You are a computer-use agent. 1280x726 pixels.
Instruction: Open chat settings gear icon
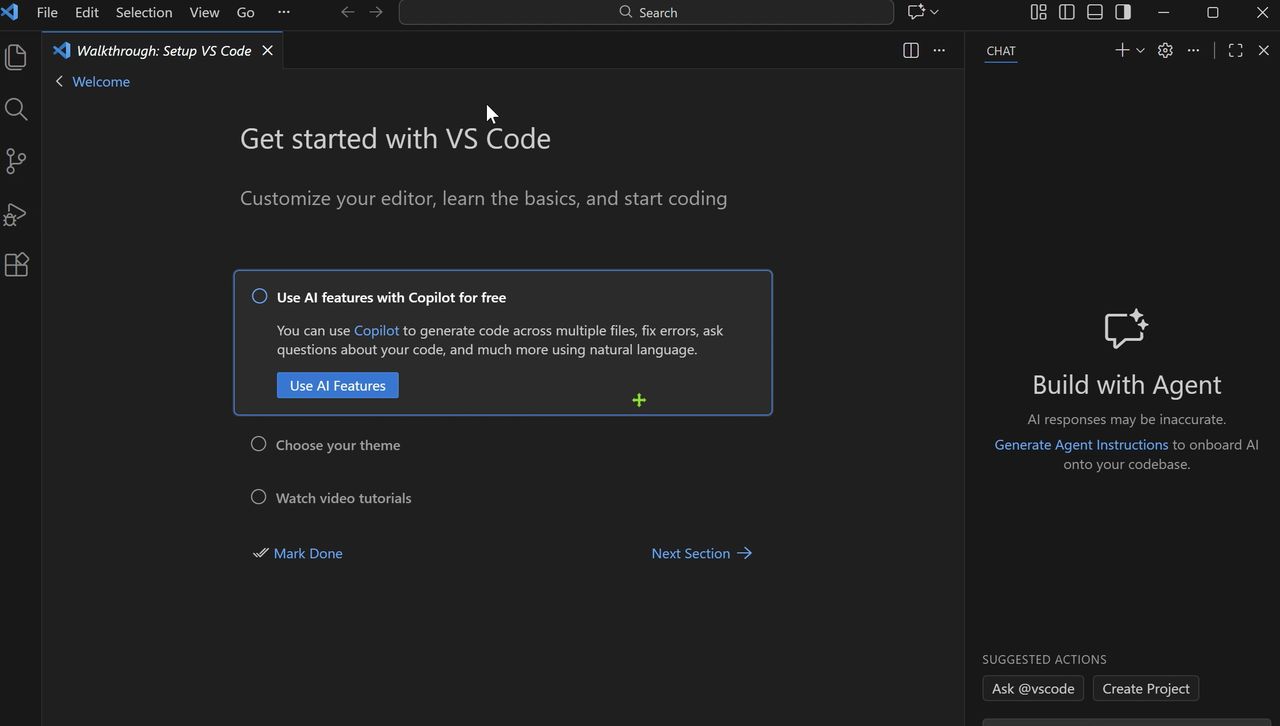click(x=1165, y=50)
